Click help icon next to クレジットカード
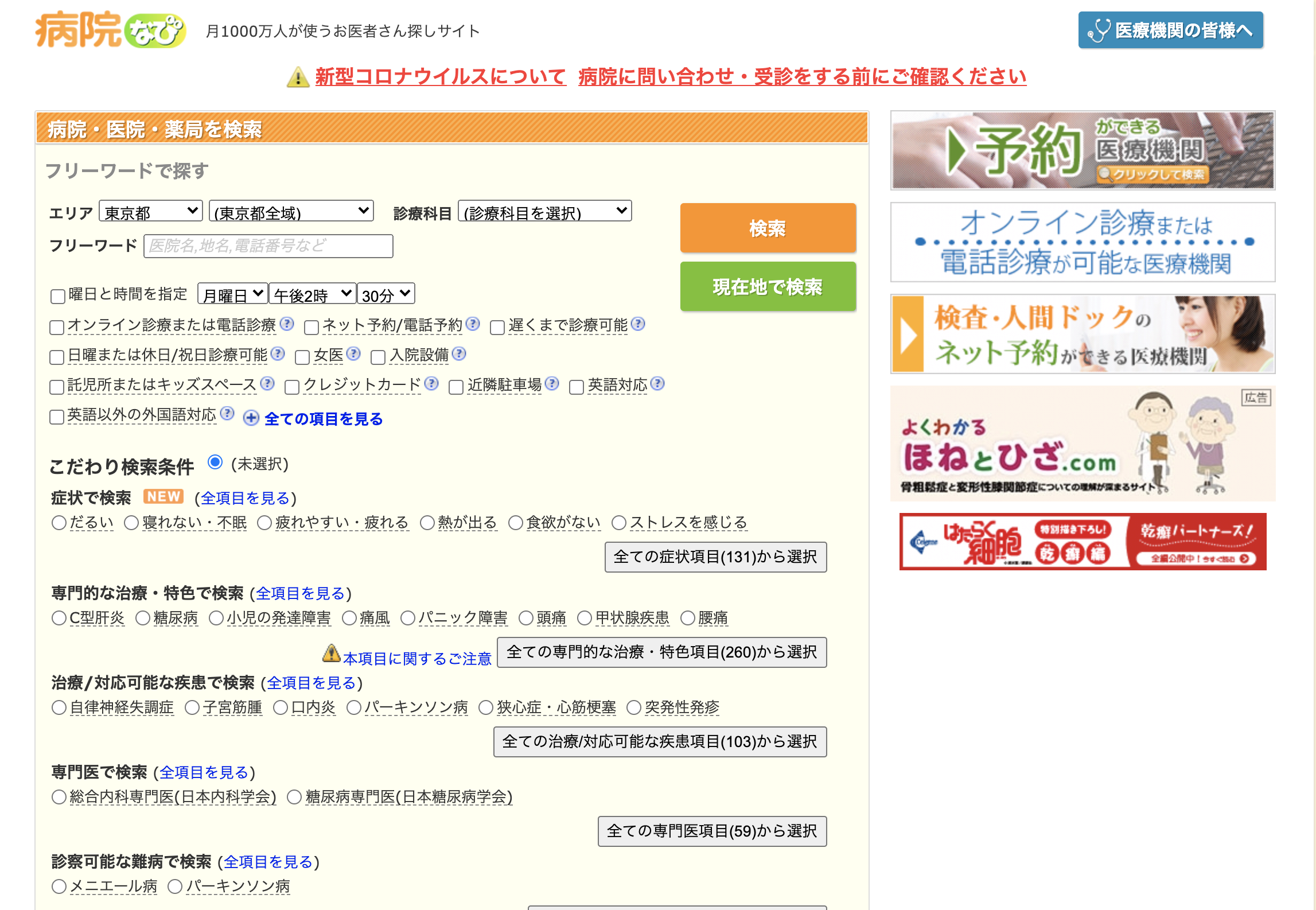The image size is (1316, 910). point(430,385)
